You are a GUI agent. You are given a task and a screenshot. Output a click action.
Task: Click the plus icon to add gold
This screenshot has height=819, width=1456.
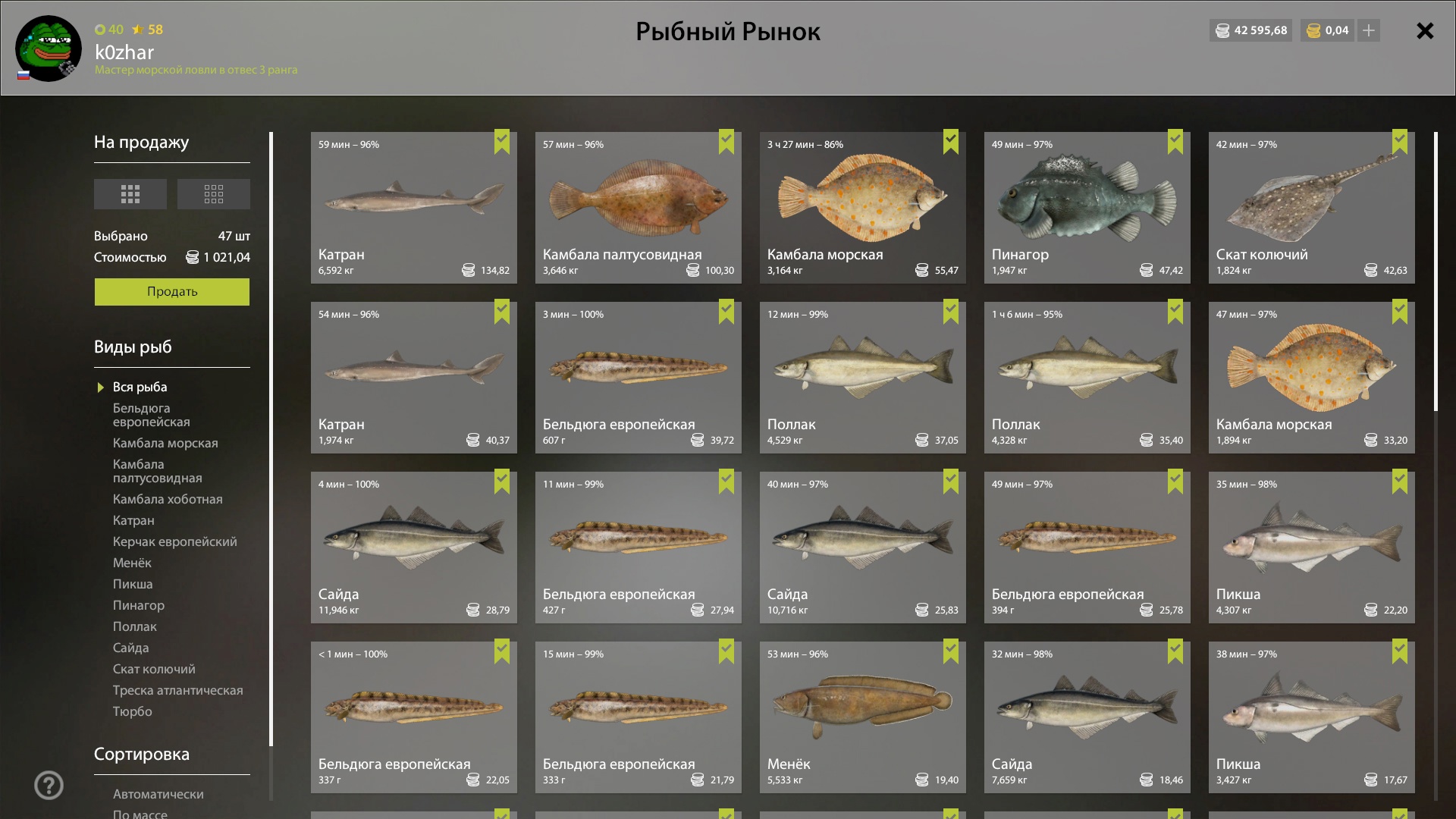point(1368,30)
